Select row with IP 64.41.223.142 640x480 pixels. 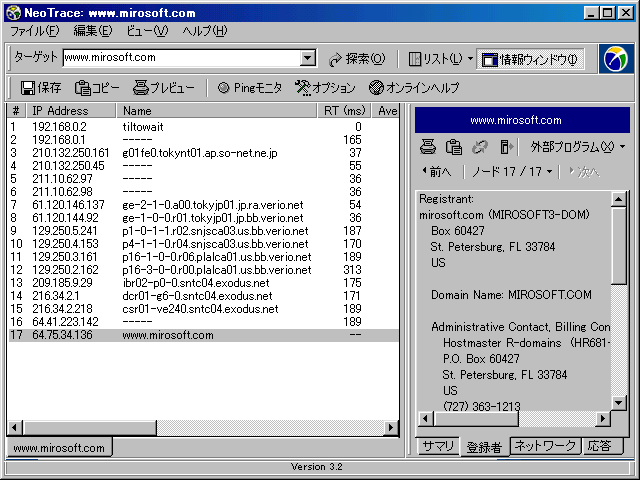203,322
